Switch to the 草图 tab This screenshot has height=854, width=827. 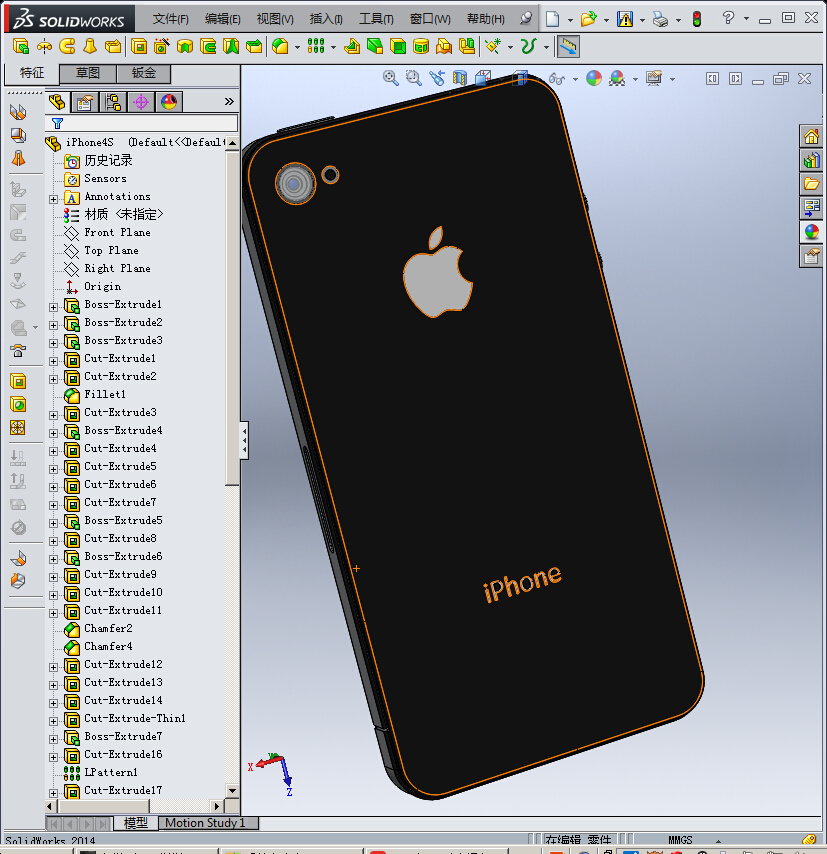click(88, 73)
